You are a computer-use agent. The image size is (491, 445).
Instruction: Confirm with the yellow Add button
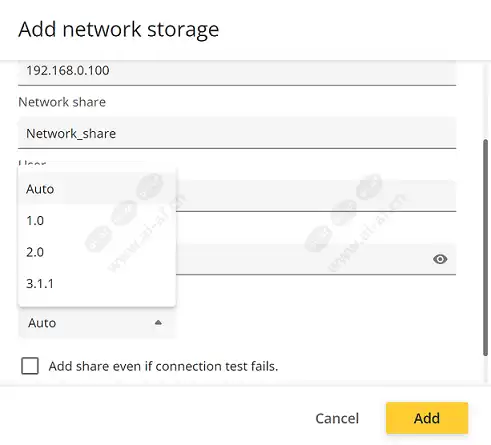(427, 418)
